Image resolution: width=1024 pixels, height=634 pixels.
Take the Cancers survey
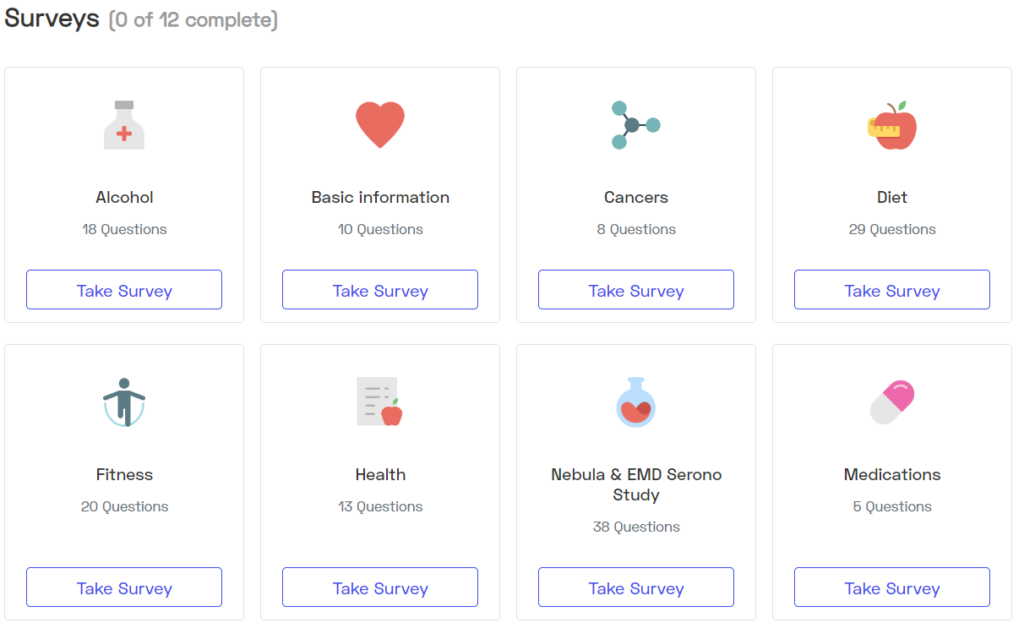(x=636, y=290)
